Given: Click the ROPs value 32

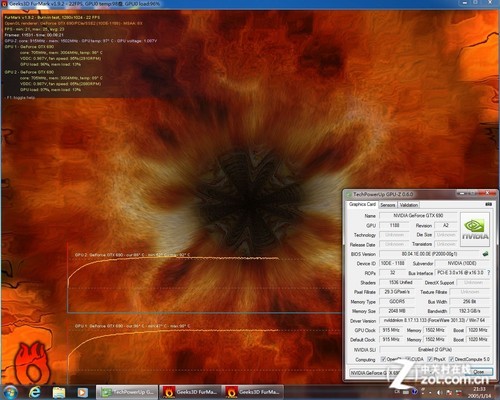Looking at the screenshot, I should point(393,273).
